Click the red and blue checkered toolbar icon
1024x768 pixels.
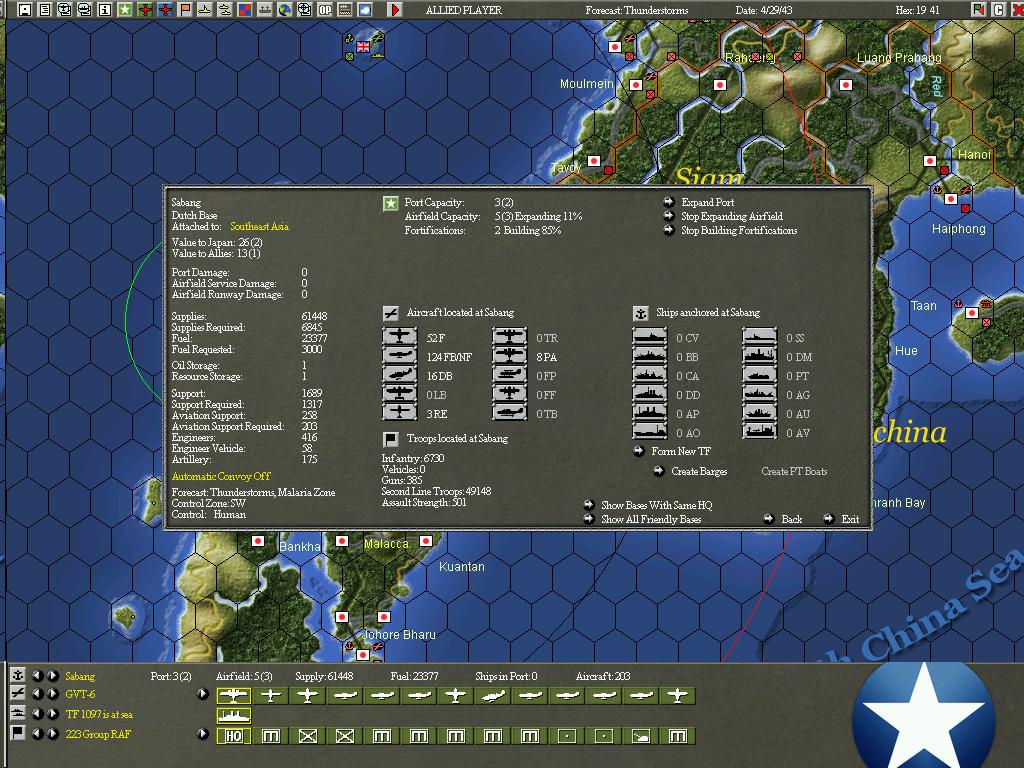(x=245, y=10)
